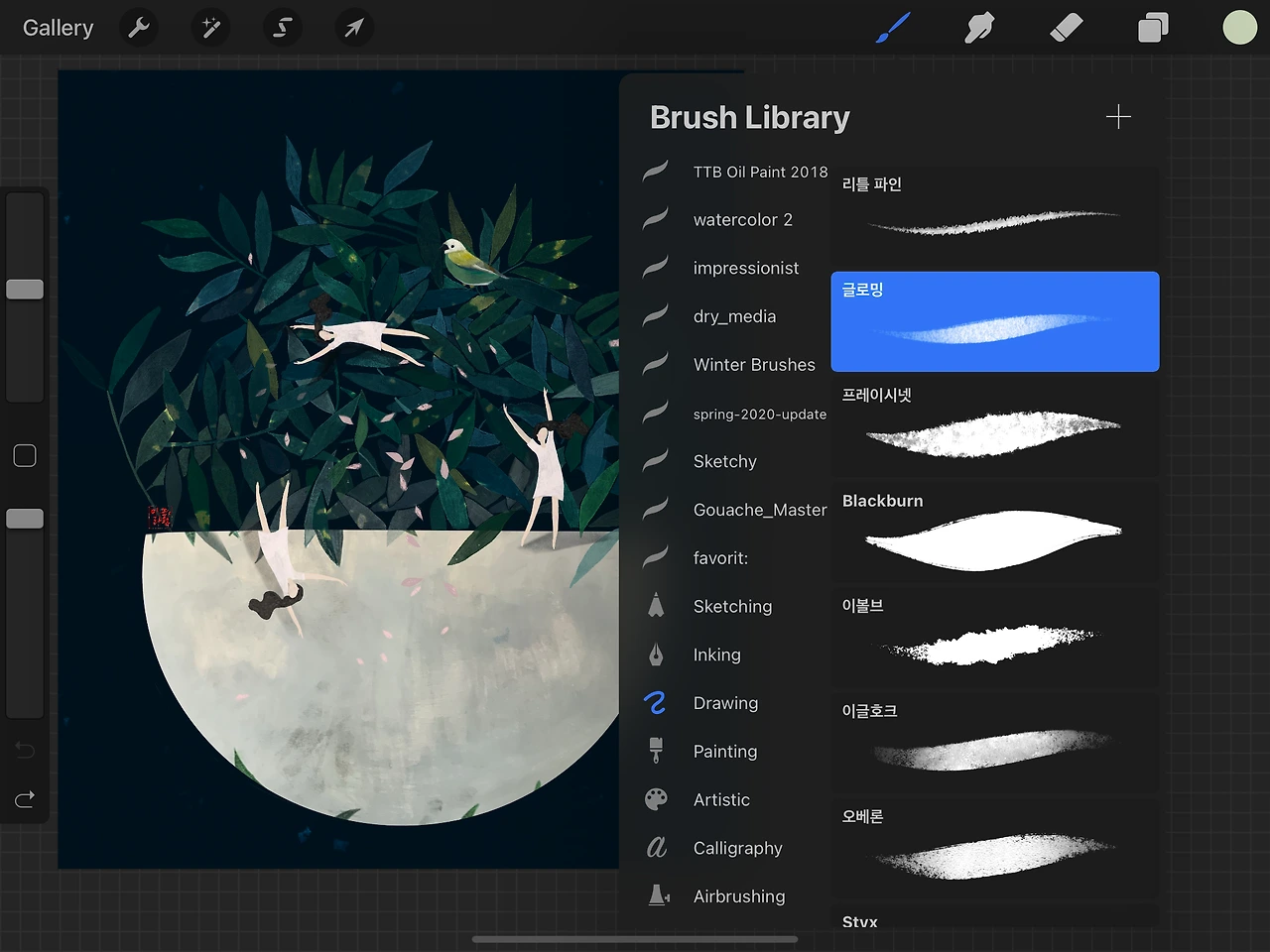
Task: Choose the 프레이시넷 brush
Action: tap(995, 427)
